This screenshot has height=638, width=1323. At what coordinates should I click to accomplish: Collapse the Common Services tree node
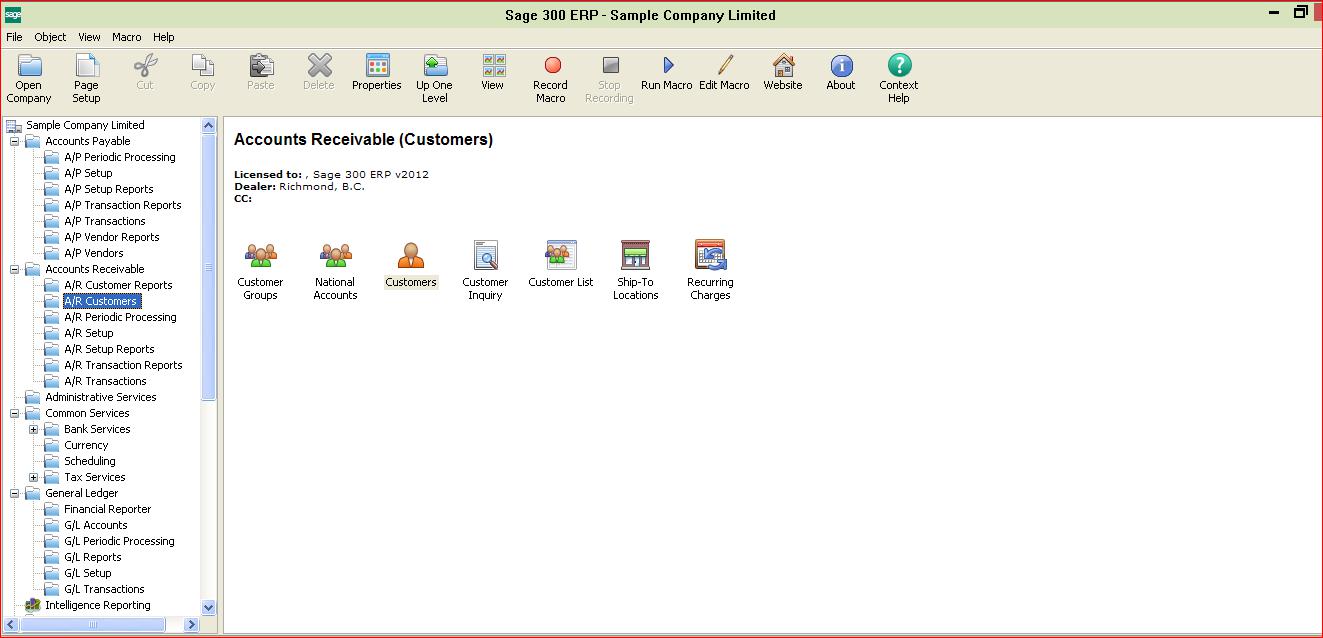pos(15,413)
